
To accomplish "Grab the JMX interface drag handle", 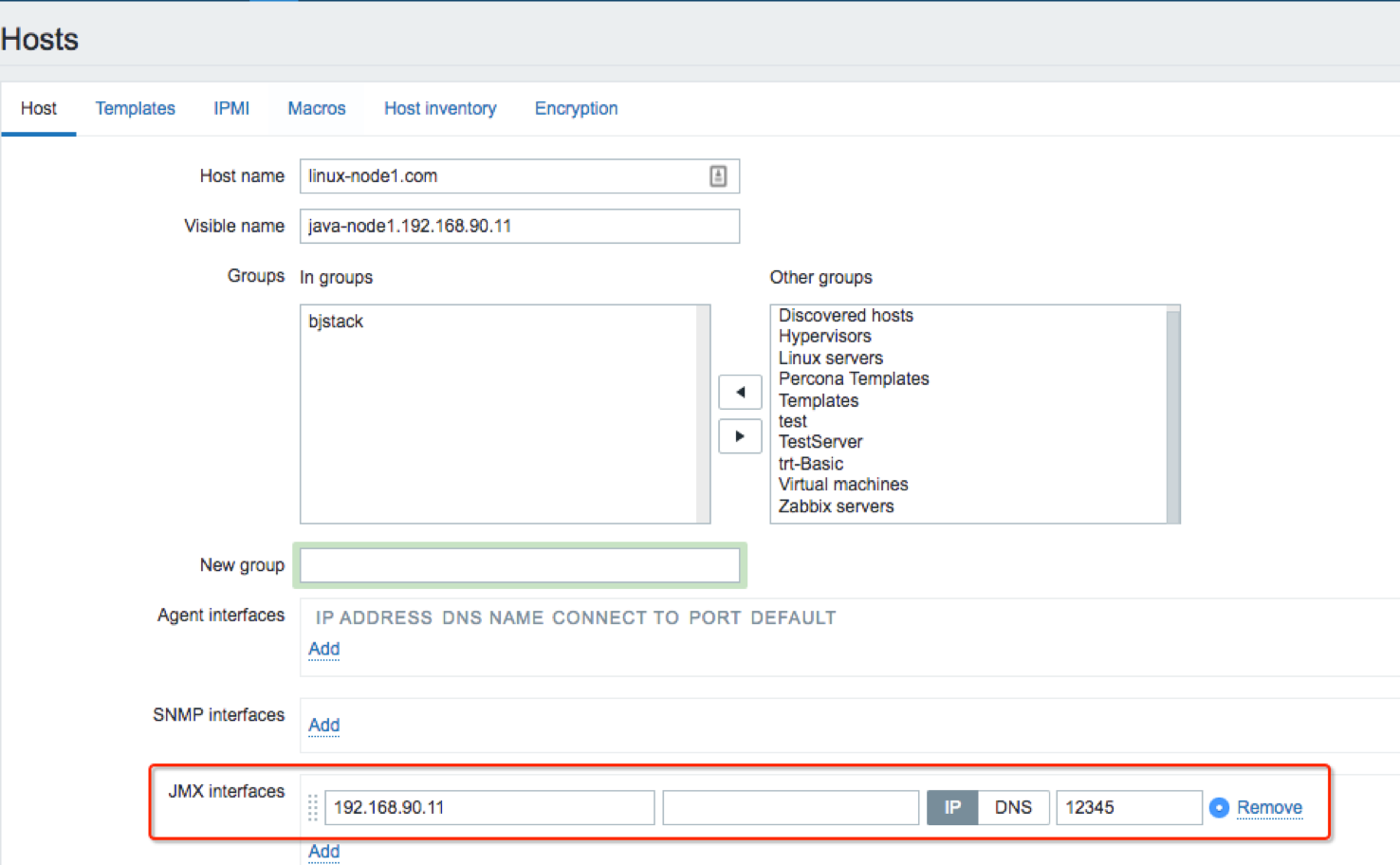I will point(313,808).
